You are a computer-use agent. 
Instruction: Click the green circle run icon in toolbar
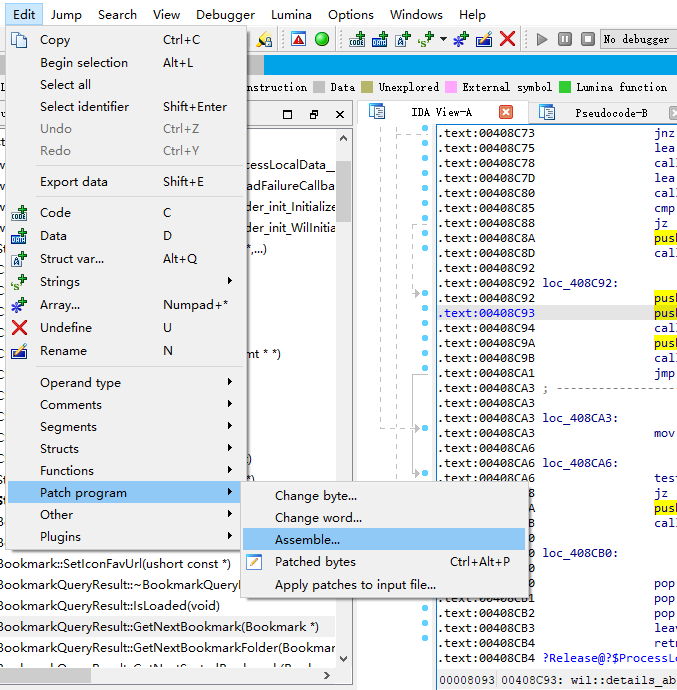click(322, 40)
